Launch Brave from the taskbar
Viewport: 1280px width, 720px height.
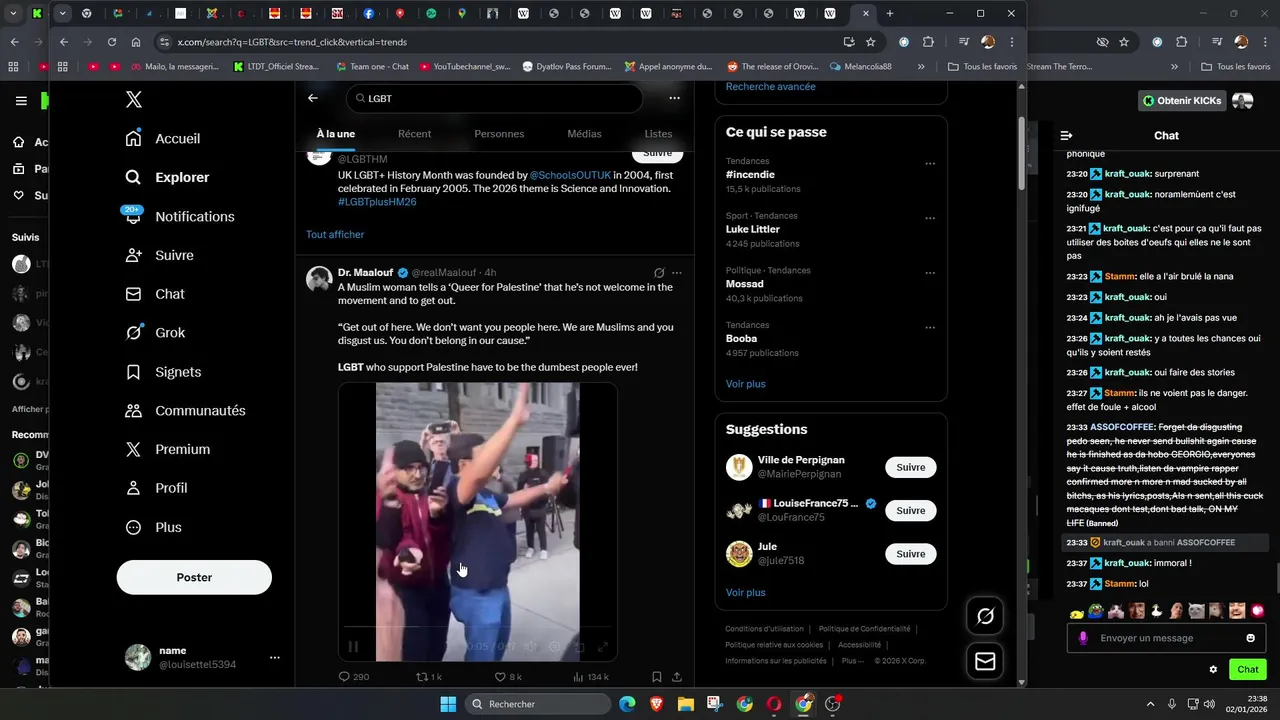[656, 704]
